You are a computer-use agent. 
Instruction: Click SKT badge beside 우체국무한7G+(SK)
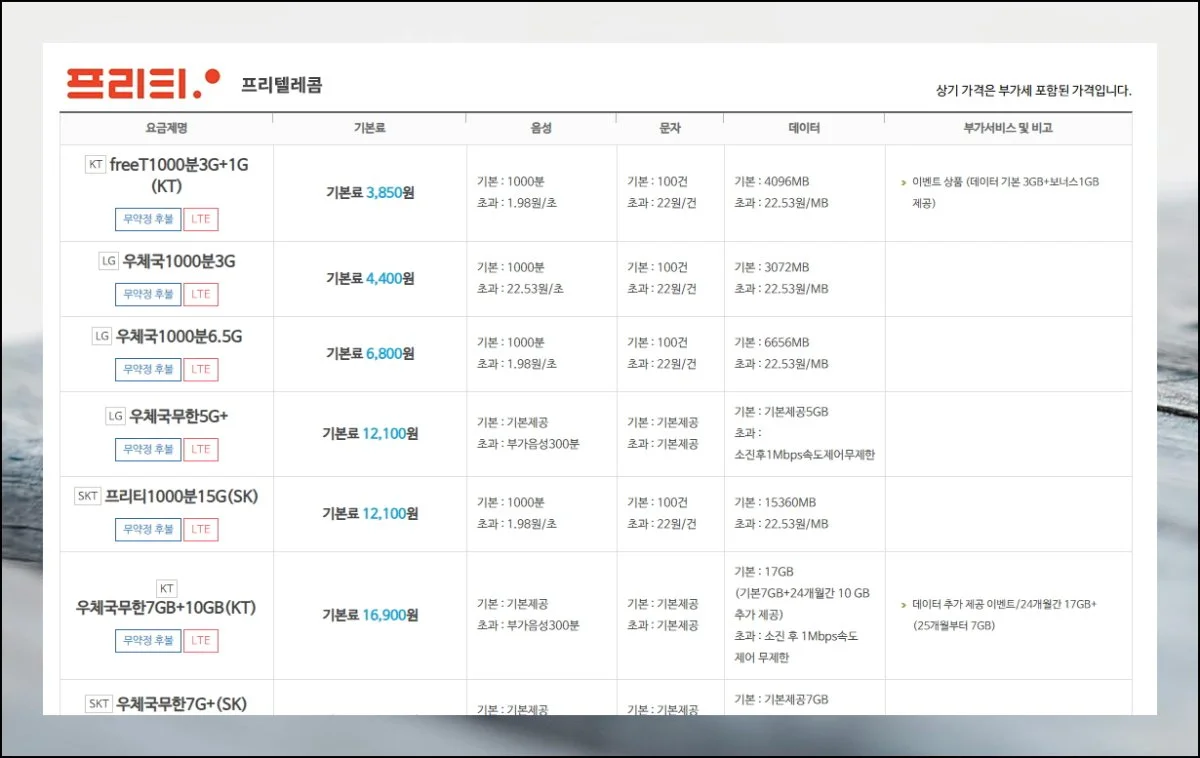98,704
